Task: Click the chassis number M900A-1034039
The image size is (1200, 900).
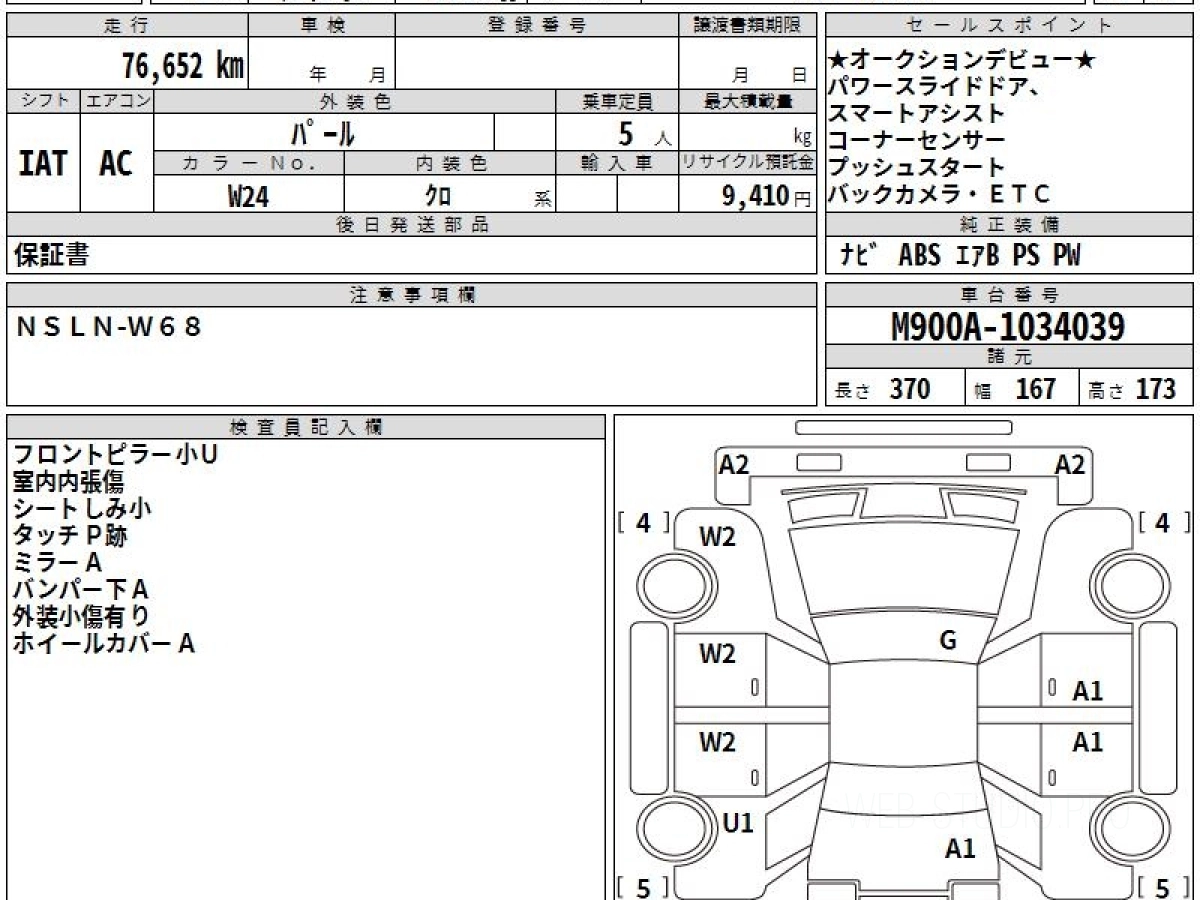Action: [x=1008, y=326]
